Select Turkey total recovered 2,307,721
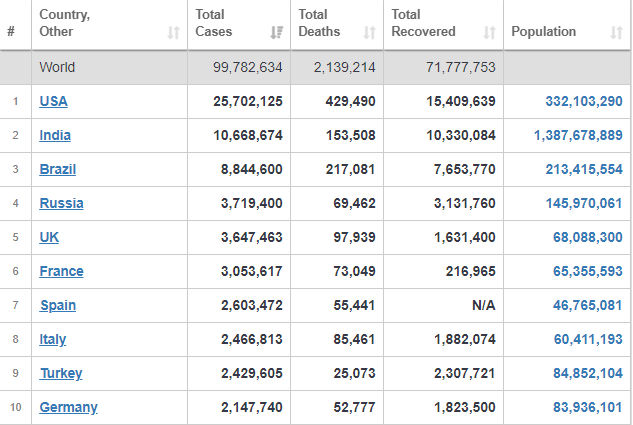633x425 pixels. tap(465, 373)
